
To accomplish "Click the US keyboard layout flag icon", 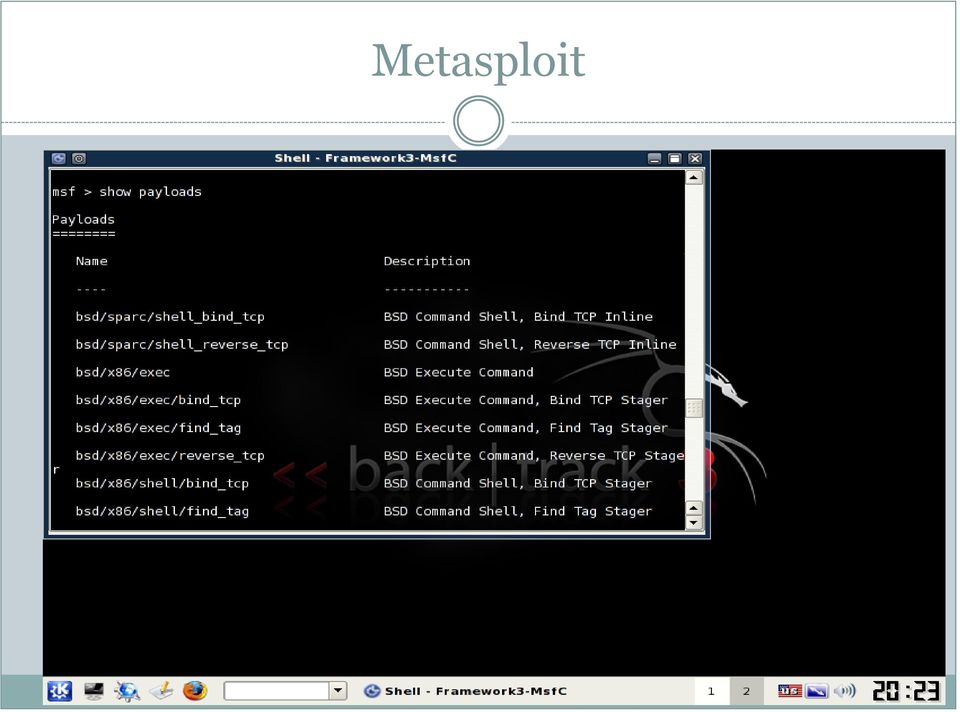I will click(x=790, y=691).
